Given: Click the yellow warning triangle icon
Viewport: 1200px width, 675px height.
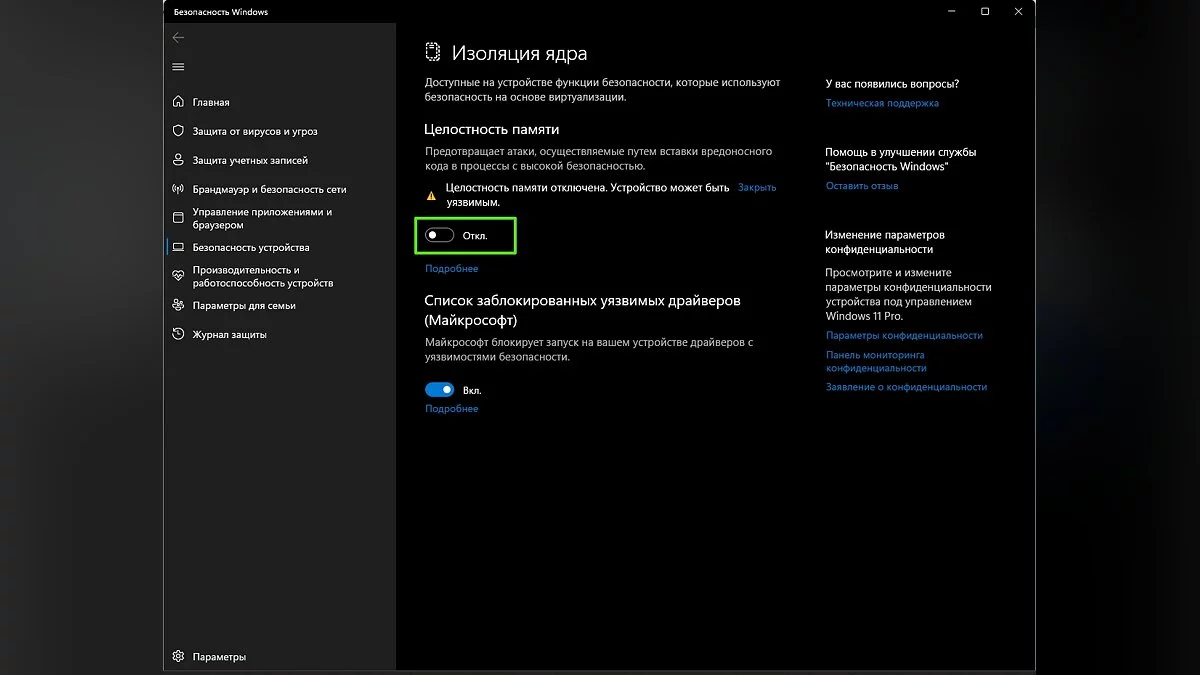Looking at the screenshot, I should [431, 196].
